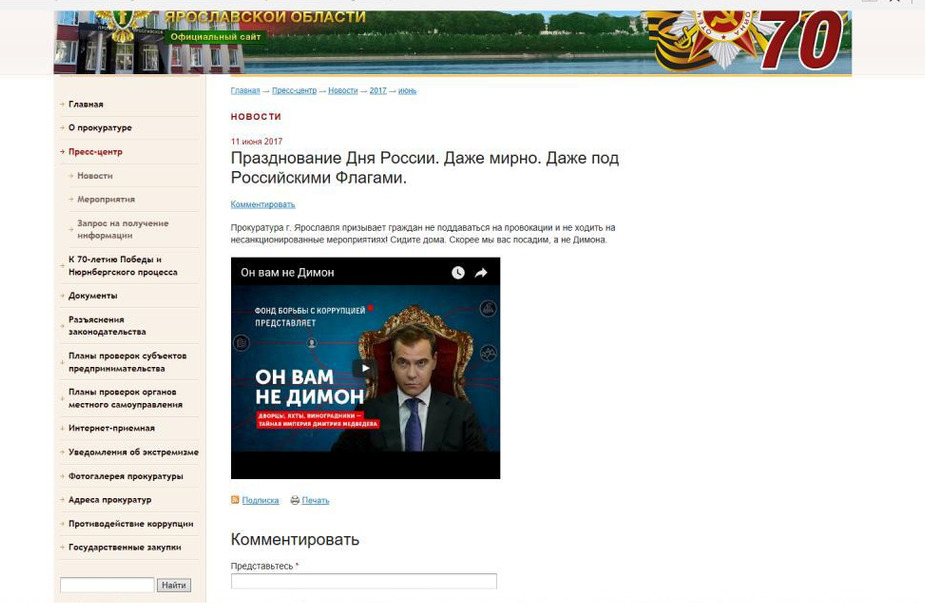Screen dimensions: 925x616
Task: Open the 2017 breadcrumb link
Action: (377, 91)
